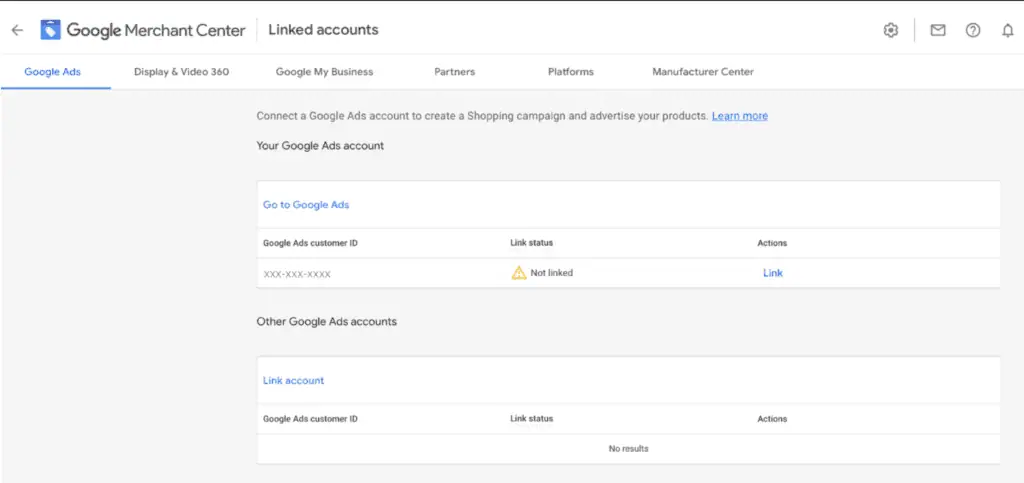Switch to the Partners tab
This screenshot has width=1024, height=483.
[x=454, y=72]
